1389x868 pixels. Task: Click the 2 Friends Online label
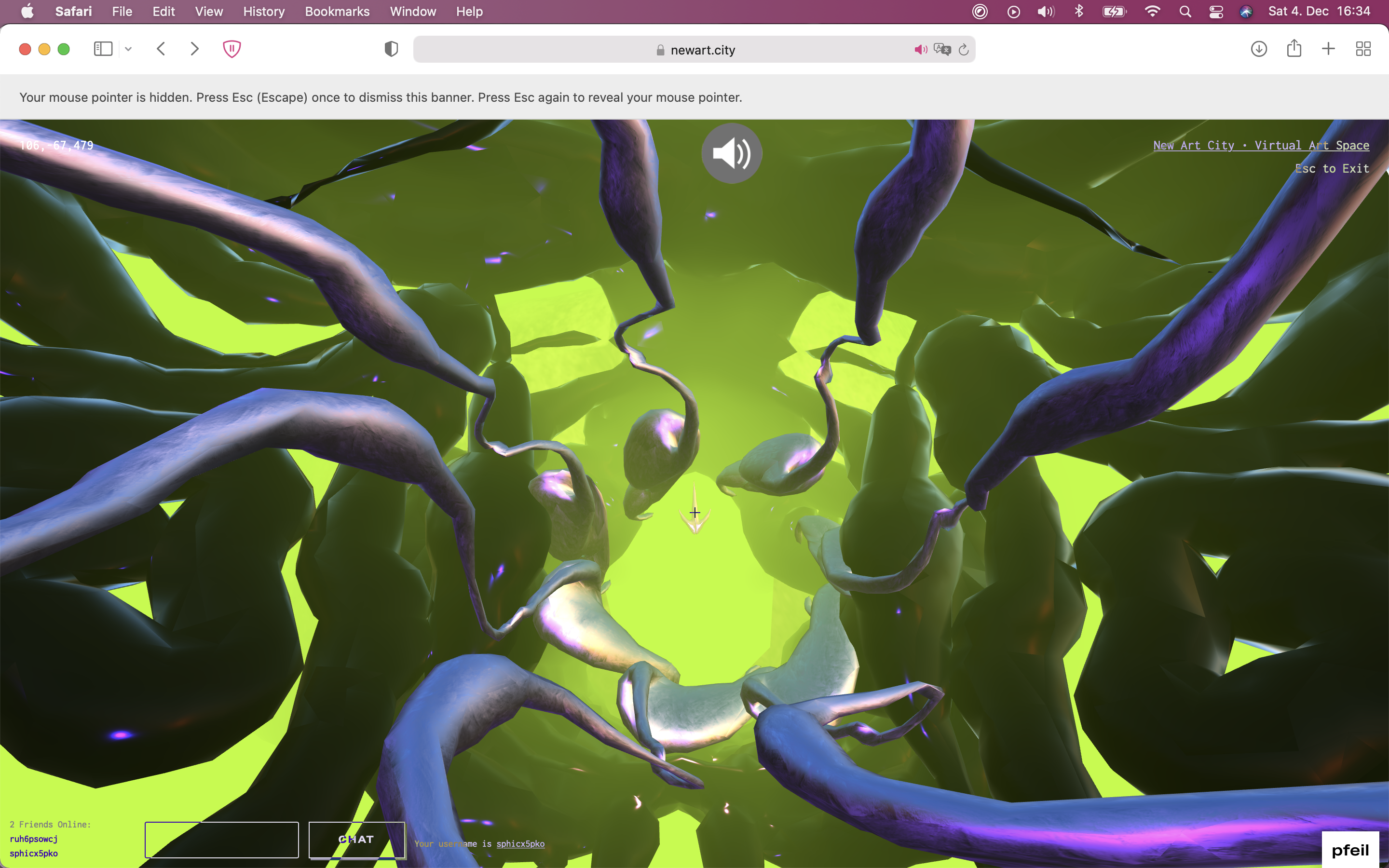(50, 825)
